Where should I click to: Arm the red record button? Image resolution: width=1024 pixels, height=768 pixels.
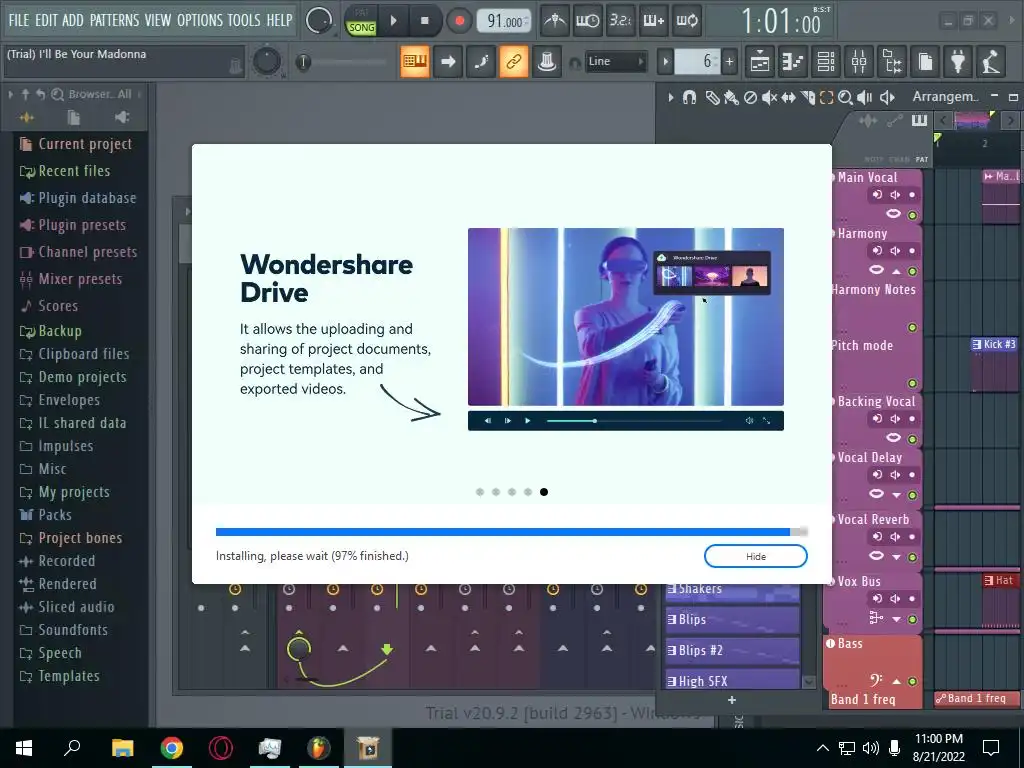(459, 21)
